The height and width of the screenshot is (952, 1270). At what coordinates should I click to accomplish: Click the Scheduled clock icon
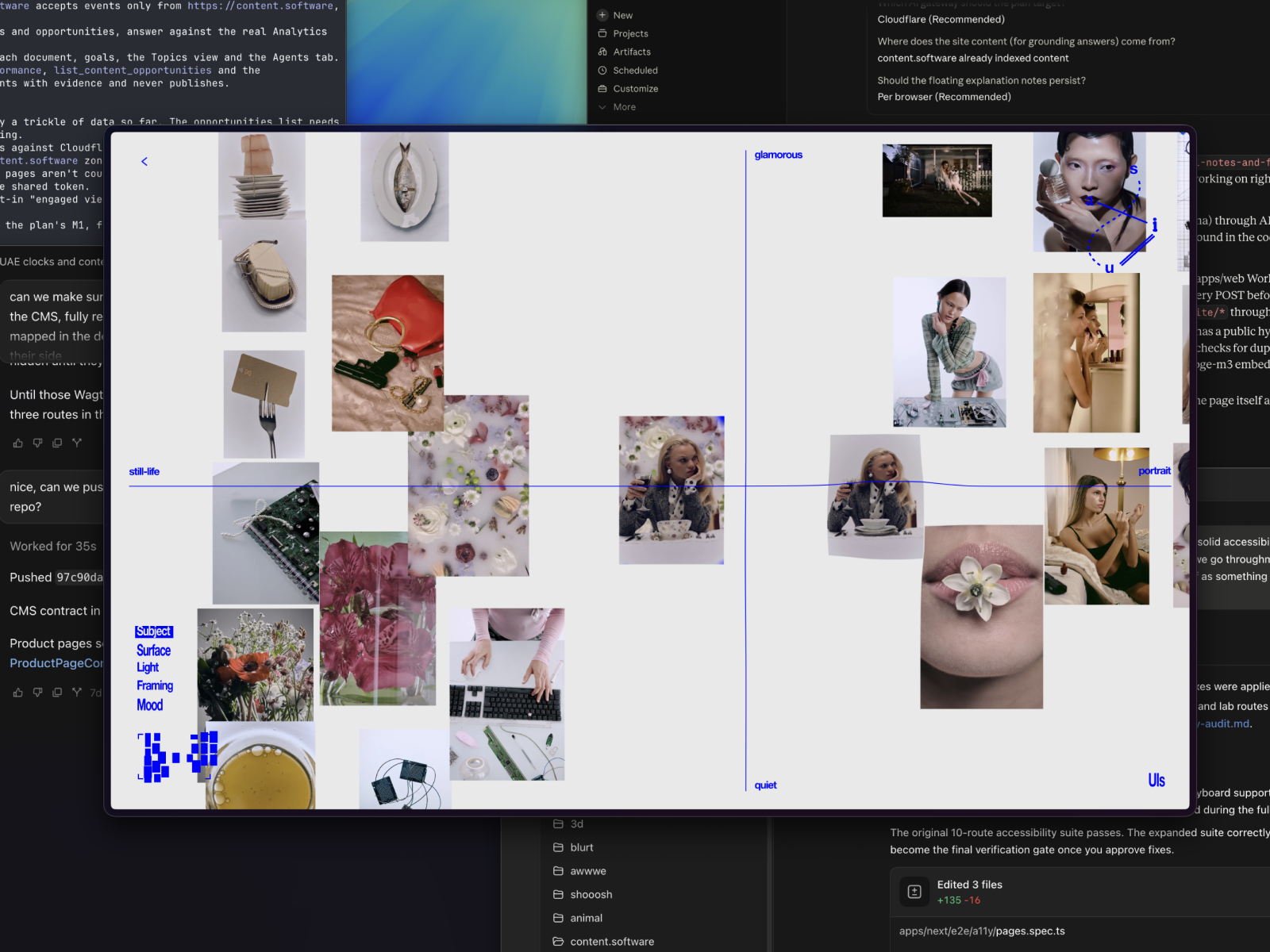[x=602, y=70]
